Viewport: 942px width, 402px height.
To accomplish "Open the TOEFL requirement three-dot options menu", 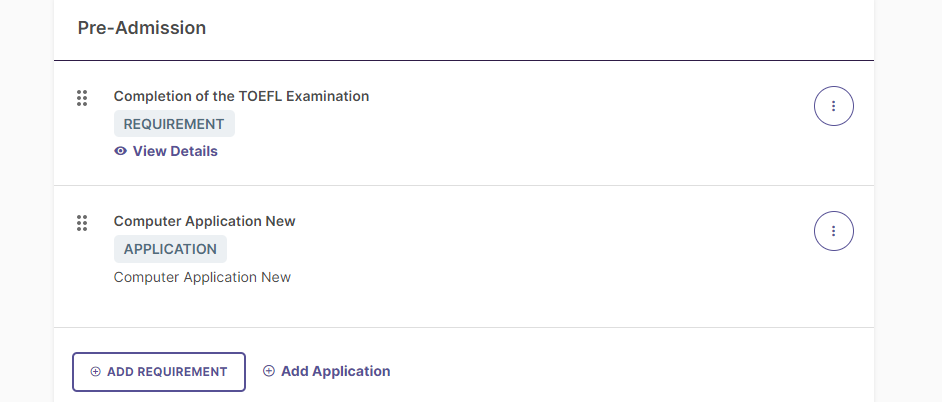I will tap(833, 106).
